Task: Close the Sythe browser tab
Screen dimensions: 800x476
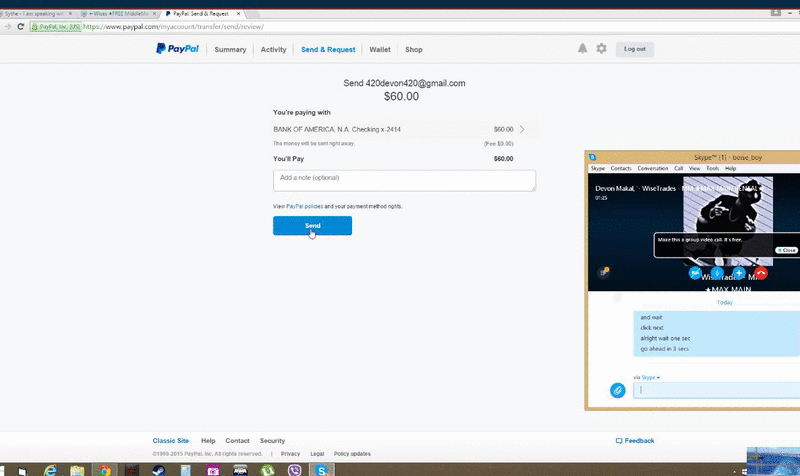Action: click(x=70, y=14)
